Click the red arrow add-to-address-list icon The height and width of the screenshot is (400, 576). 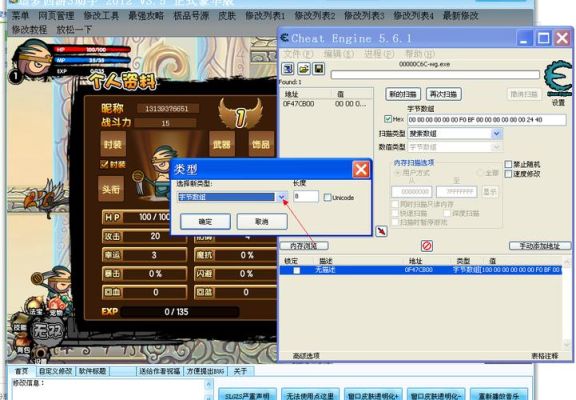382,231
